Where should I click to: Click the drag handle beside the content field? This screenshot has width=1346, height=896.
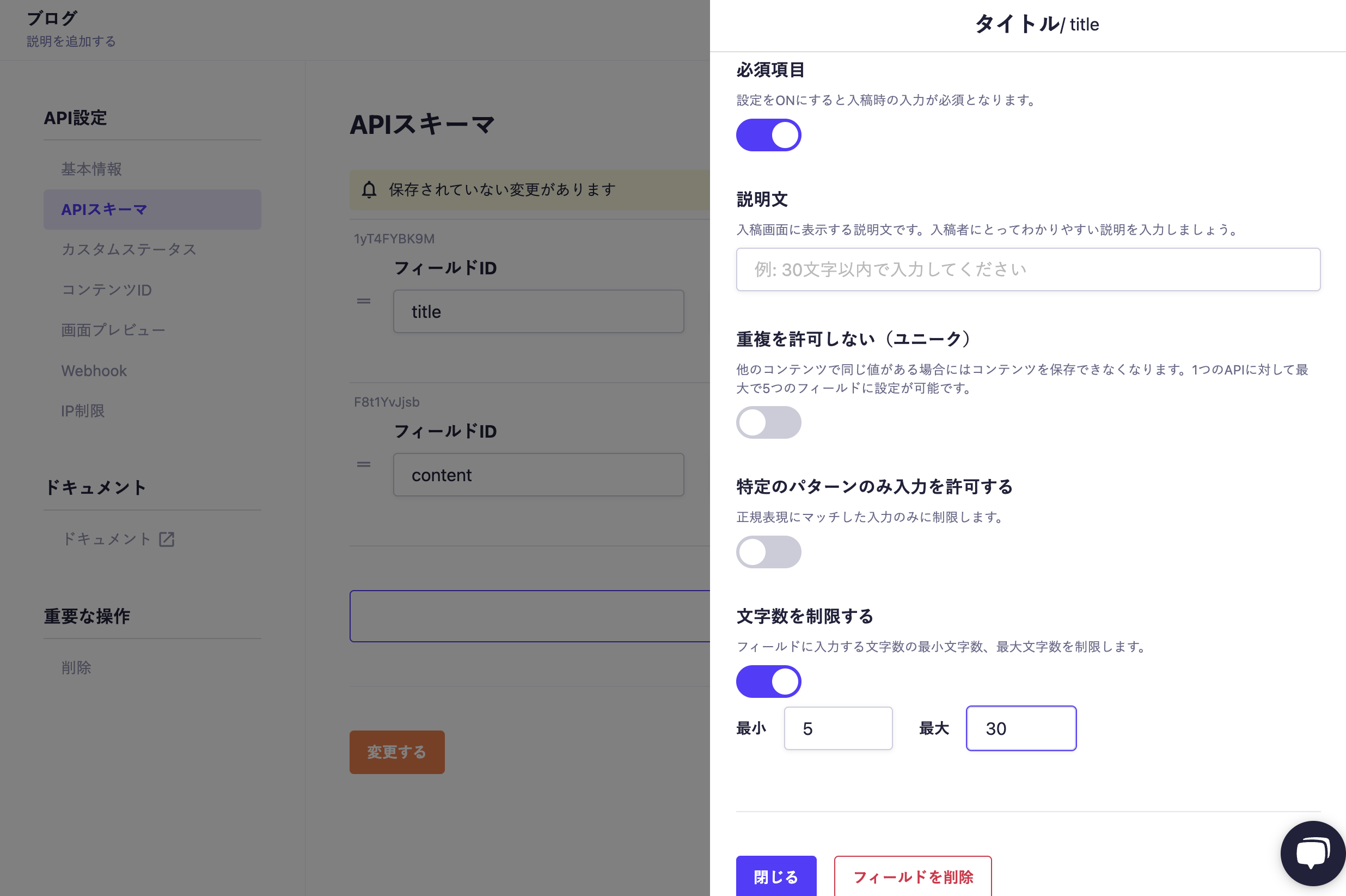(x=364, y=464)
